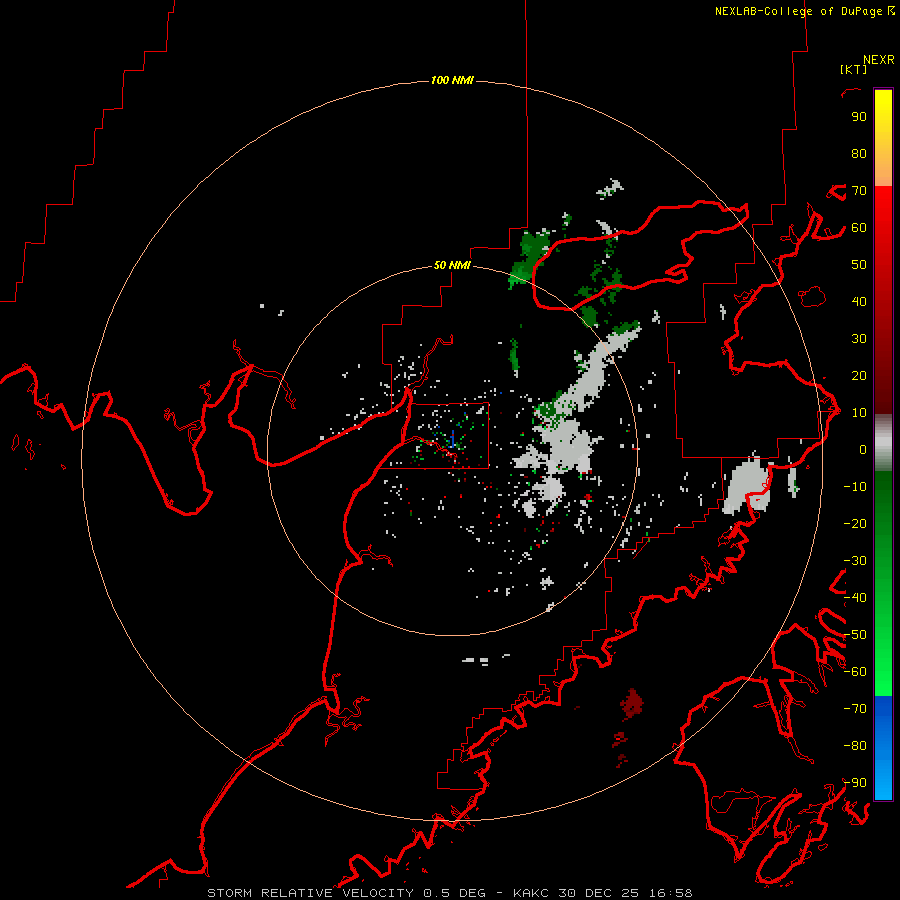Click the positive 90 value on velocity scale
The height and width of the screenshot is (900, 900).
point(859,117)
